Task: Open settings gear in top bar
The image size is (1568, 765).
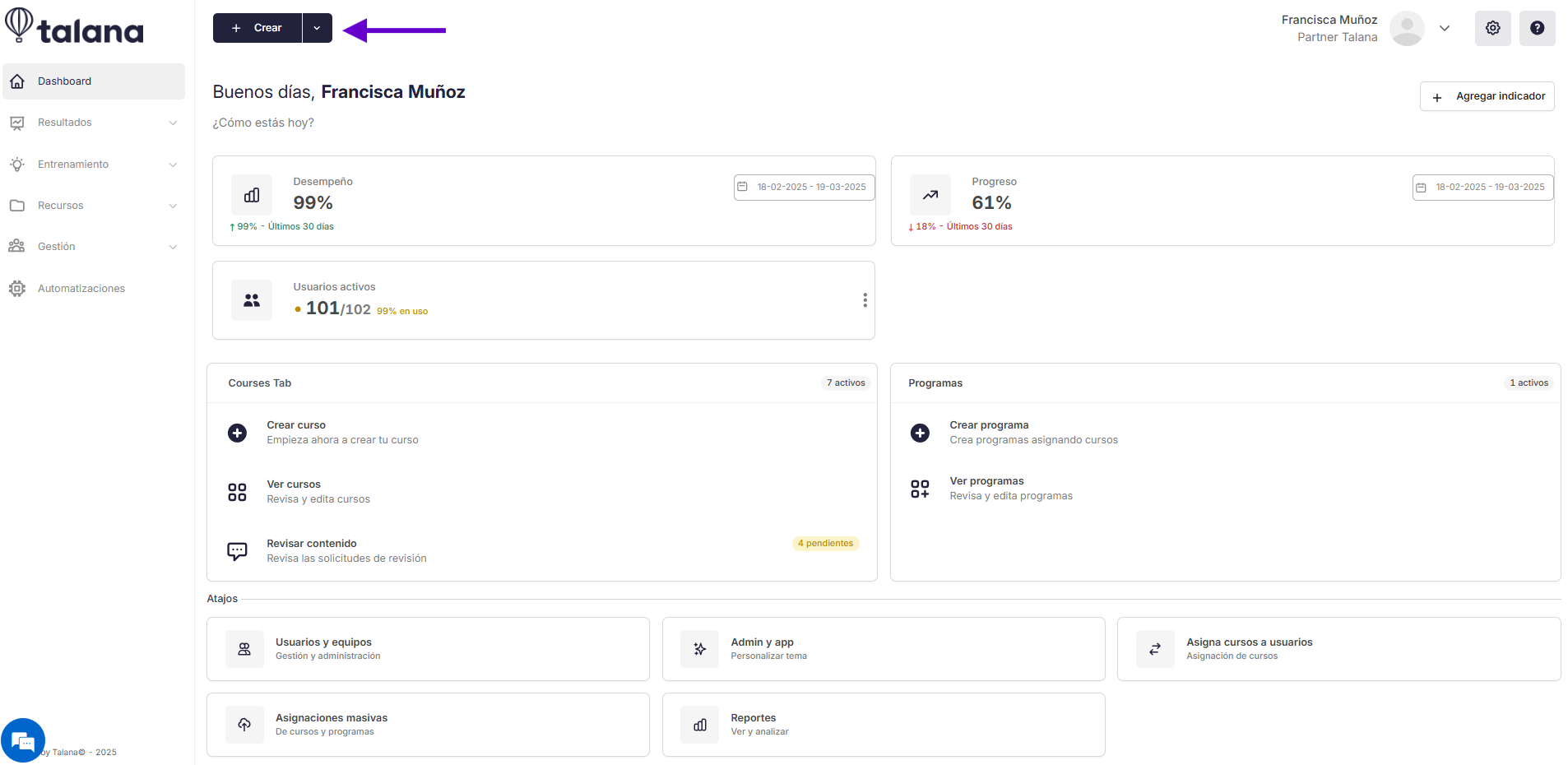Action: [1493, 28]
